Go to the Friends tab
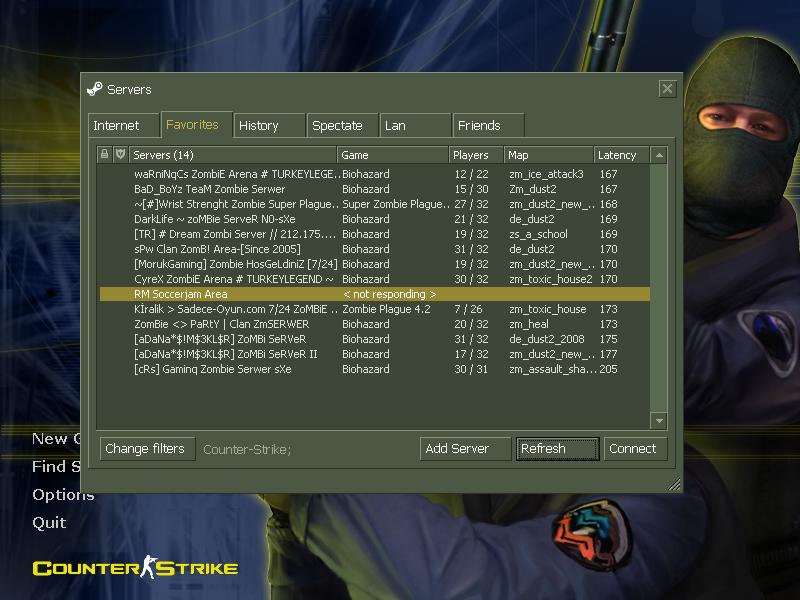Viewport: 800px width, 600px height. pos(488,126)
